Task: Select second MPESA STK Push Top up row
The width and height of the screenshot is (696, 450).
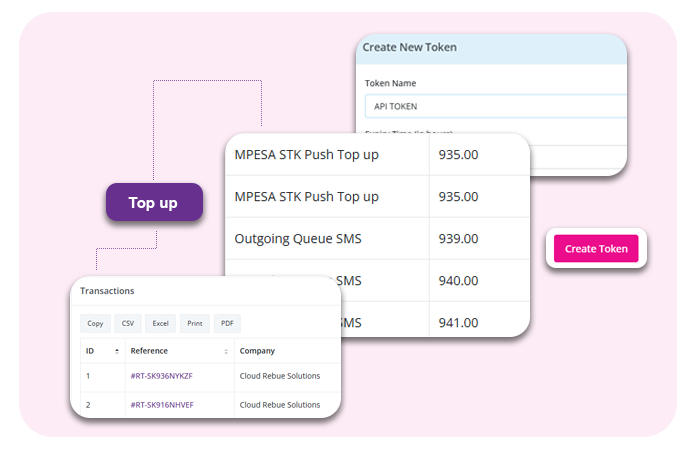Action: pyautogui.click(x=378, y=197)
